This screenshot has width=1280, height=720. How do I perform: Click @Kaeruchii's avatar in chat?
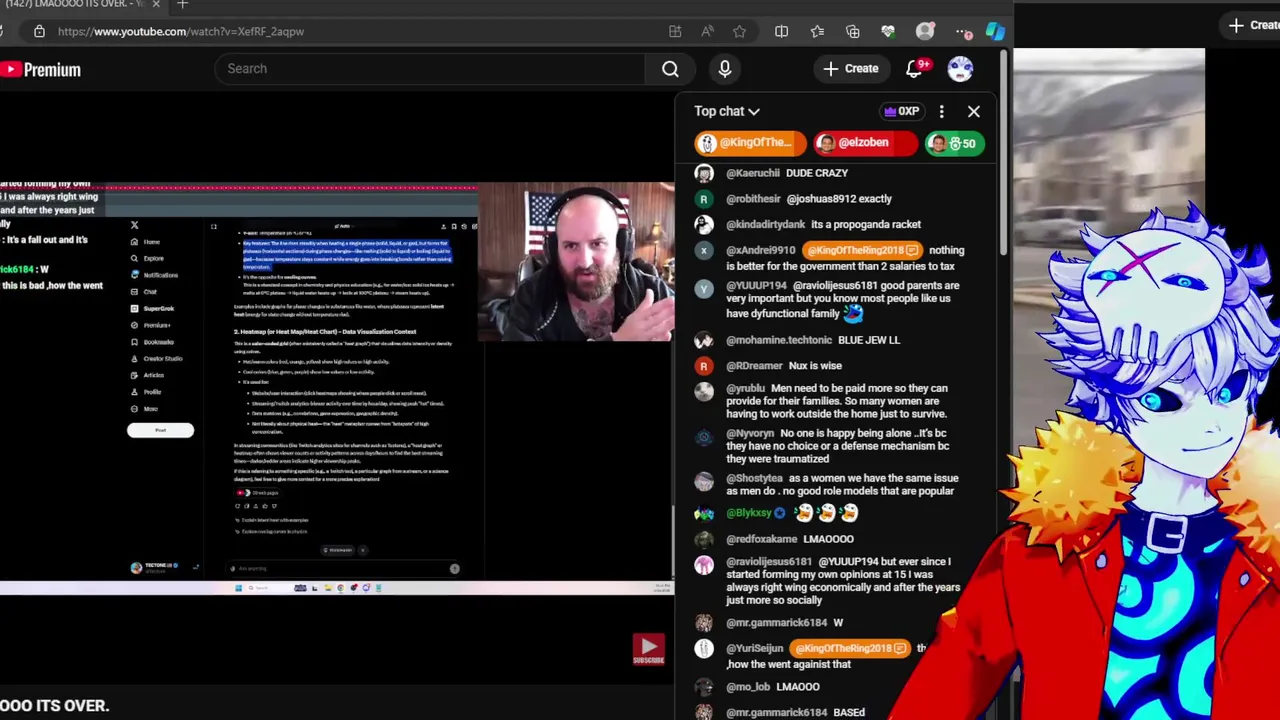coord(704,173)
